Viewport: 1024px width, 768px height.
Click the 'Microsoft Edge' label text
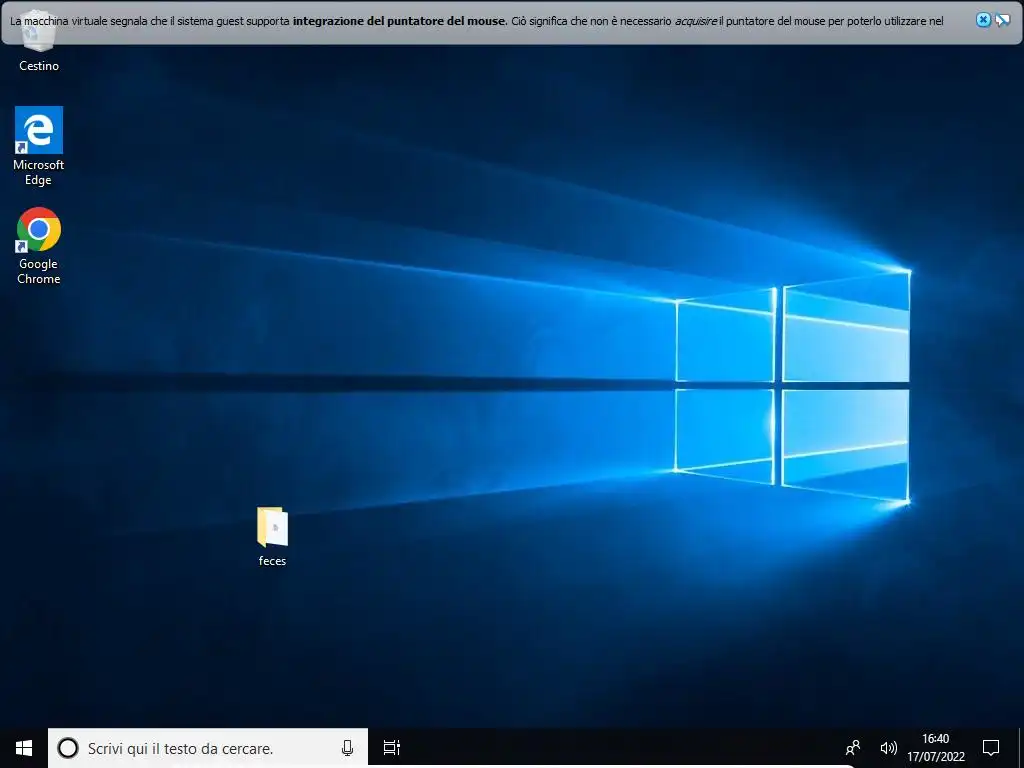click(x=39, y=172)
